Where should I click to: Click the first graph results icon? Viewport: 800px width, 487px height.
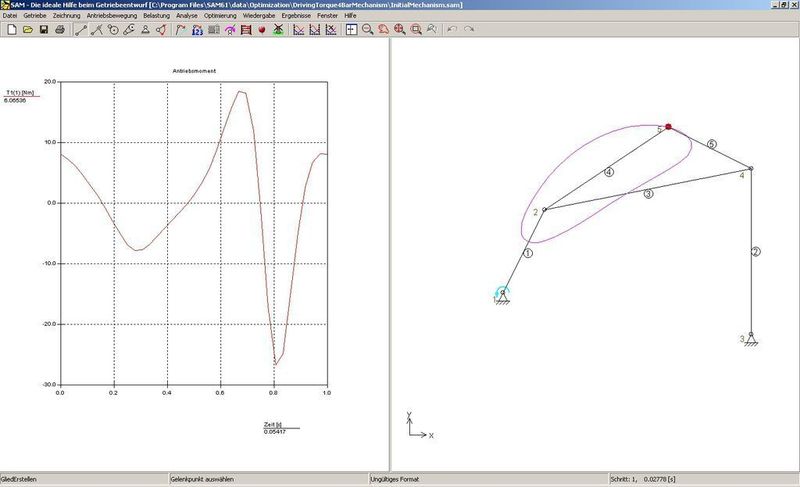pos(298,30)
